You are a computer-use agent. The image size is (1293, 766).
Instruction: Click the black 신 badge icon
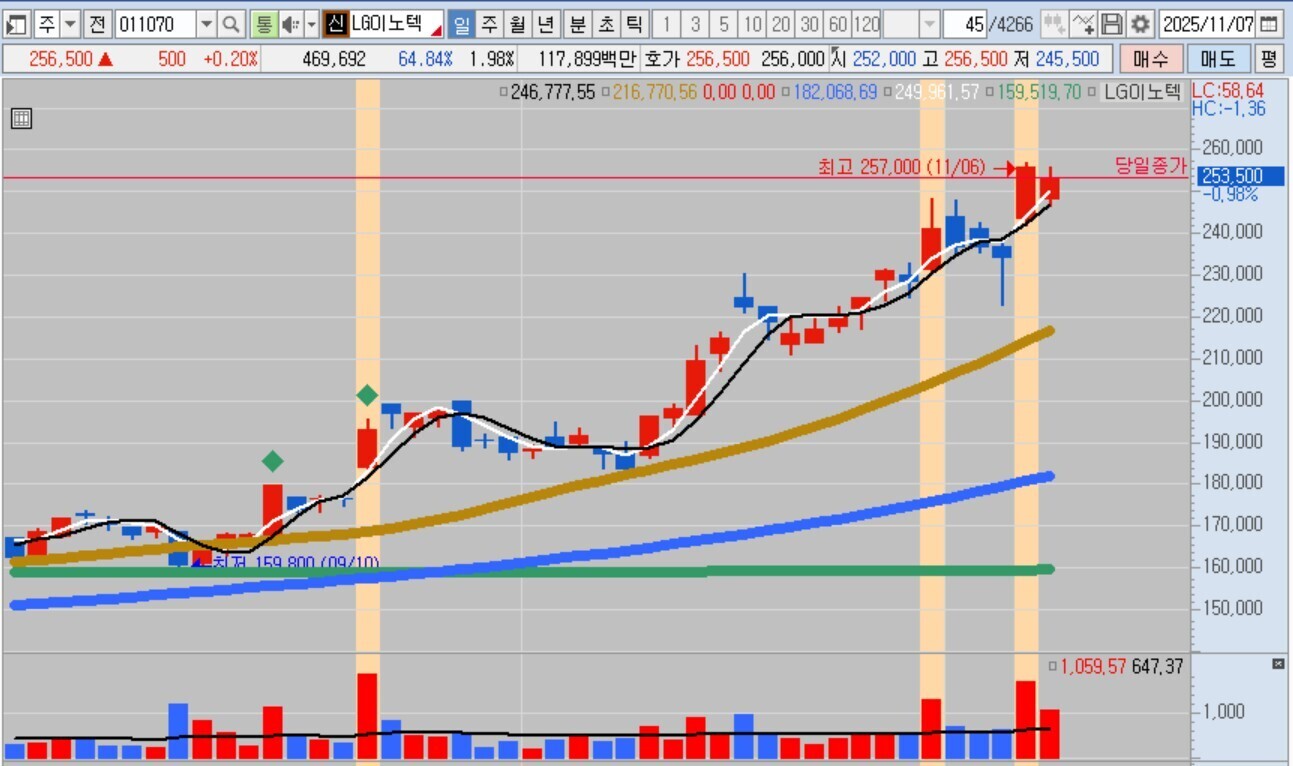click(336, 23)
